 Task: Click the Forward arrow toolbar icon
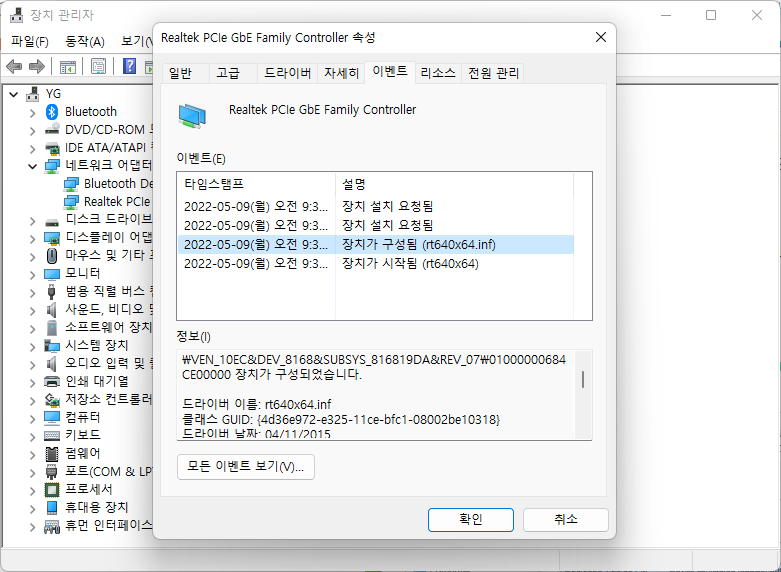(x=37, y=66)
